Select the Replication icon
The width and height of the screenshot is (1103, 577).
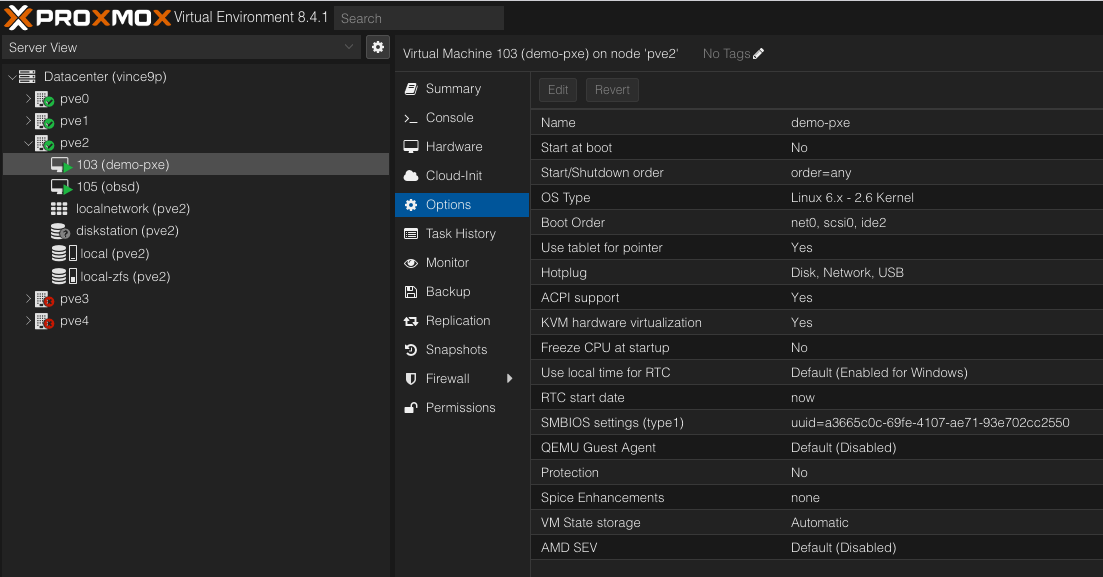[414, 320]
